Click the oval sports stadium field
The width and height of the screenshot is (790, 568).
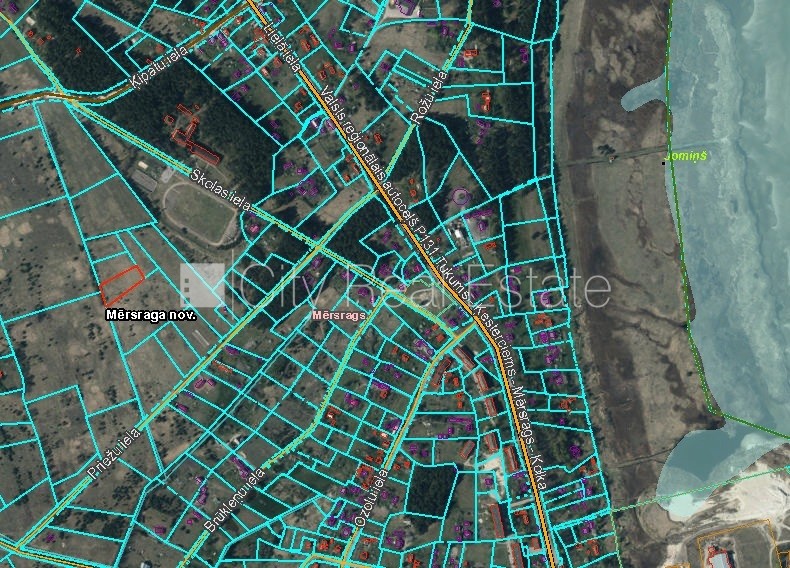196,212
